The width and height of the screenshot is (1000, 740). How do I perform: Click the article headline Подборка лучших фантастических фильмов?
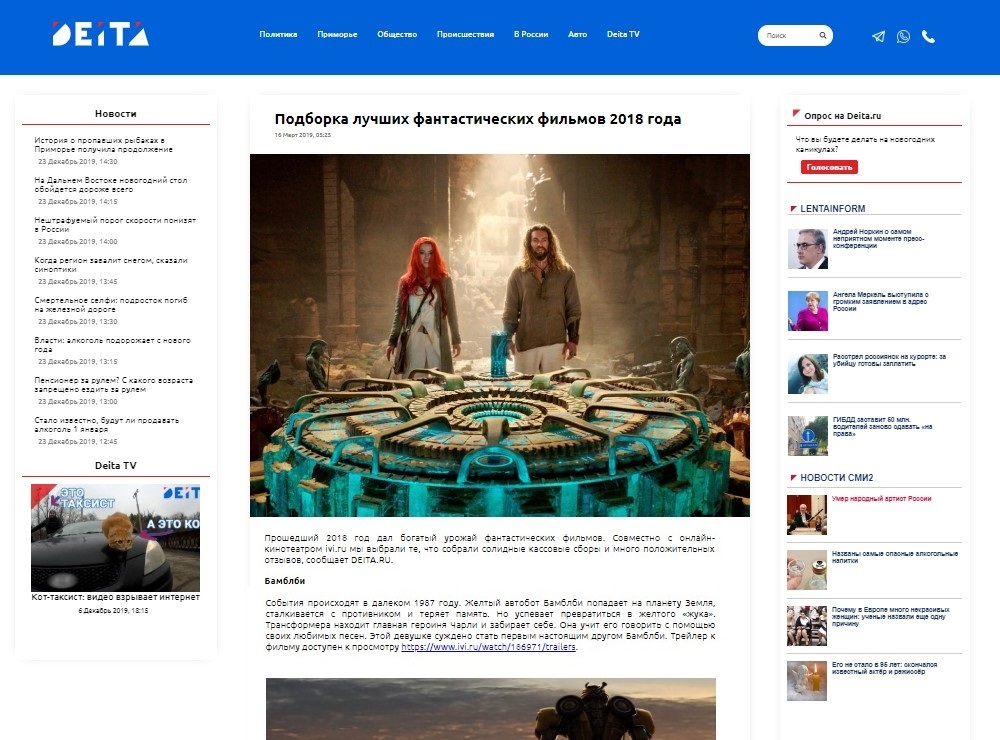478,119
